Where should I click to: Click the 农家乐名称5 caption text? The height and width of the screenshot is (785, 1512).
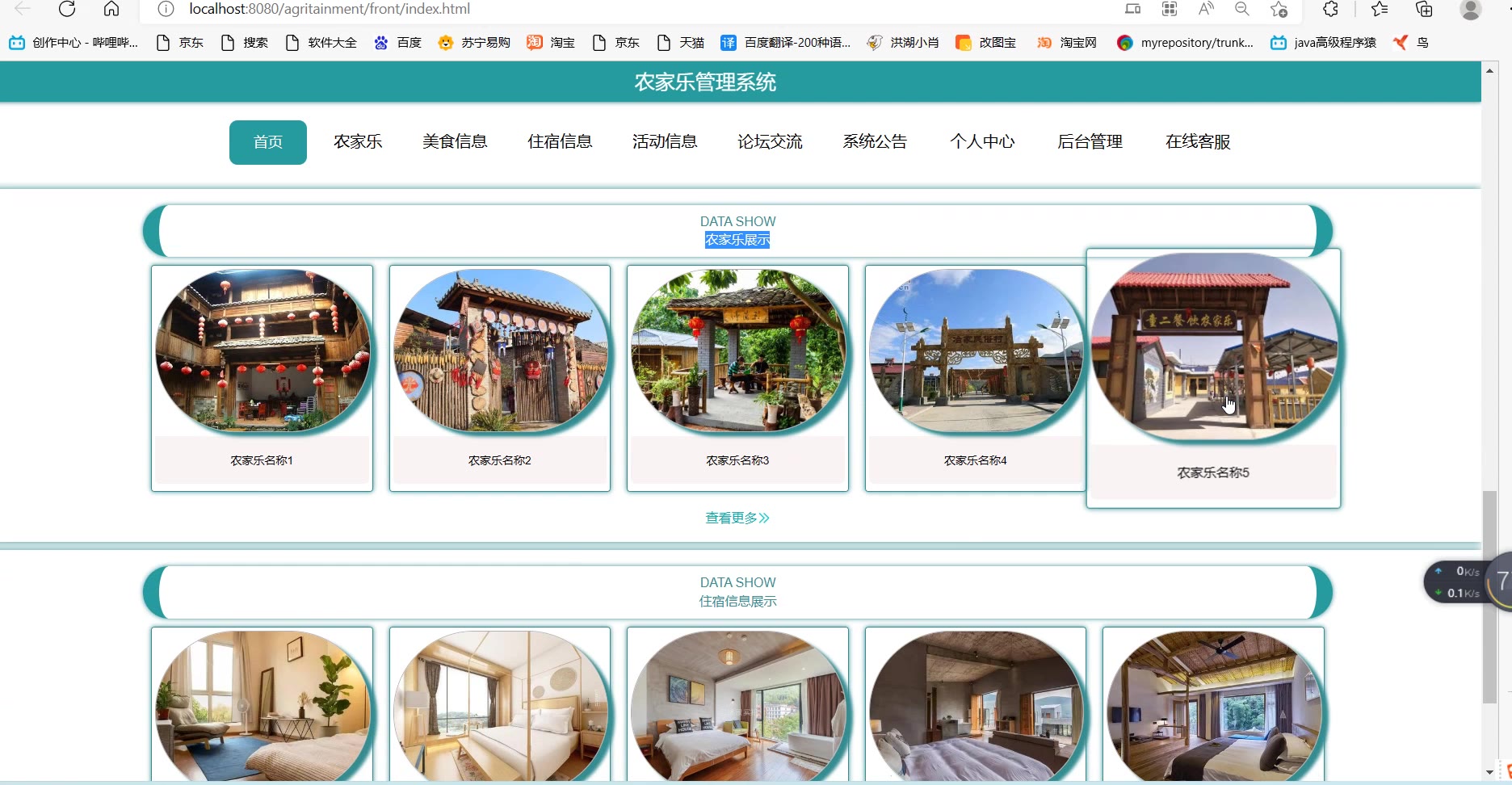[x=1213, y=473]
